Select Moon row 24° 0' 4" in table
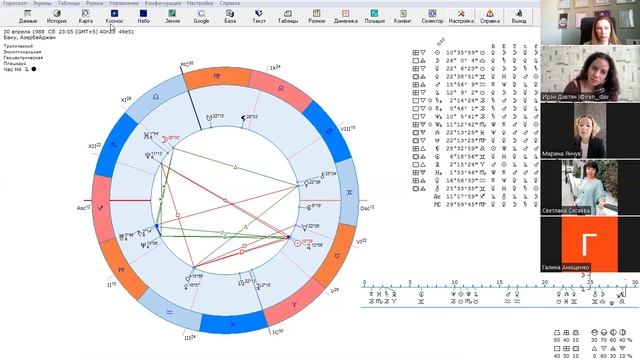 tap(476, 60)
